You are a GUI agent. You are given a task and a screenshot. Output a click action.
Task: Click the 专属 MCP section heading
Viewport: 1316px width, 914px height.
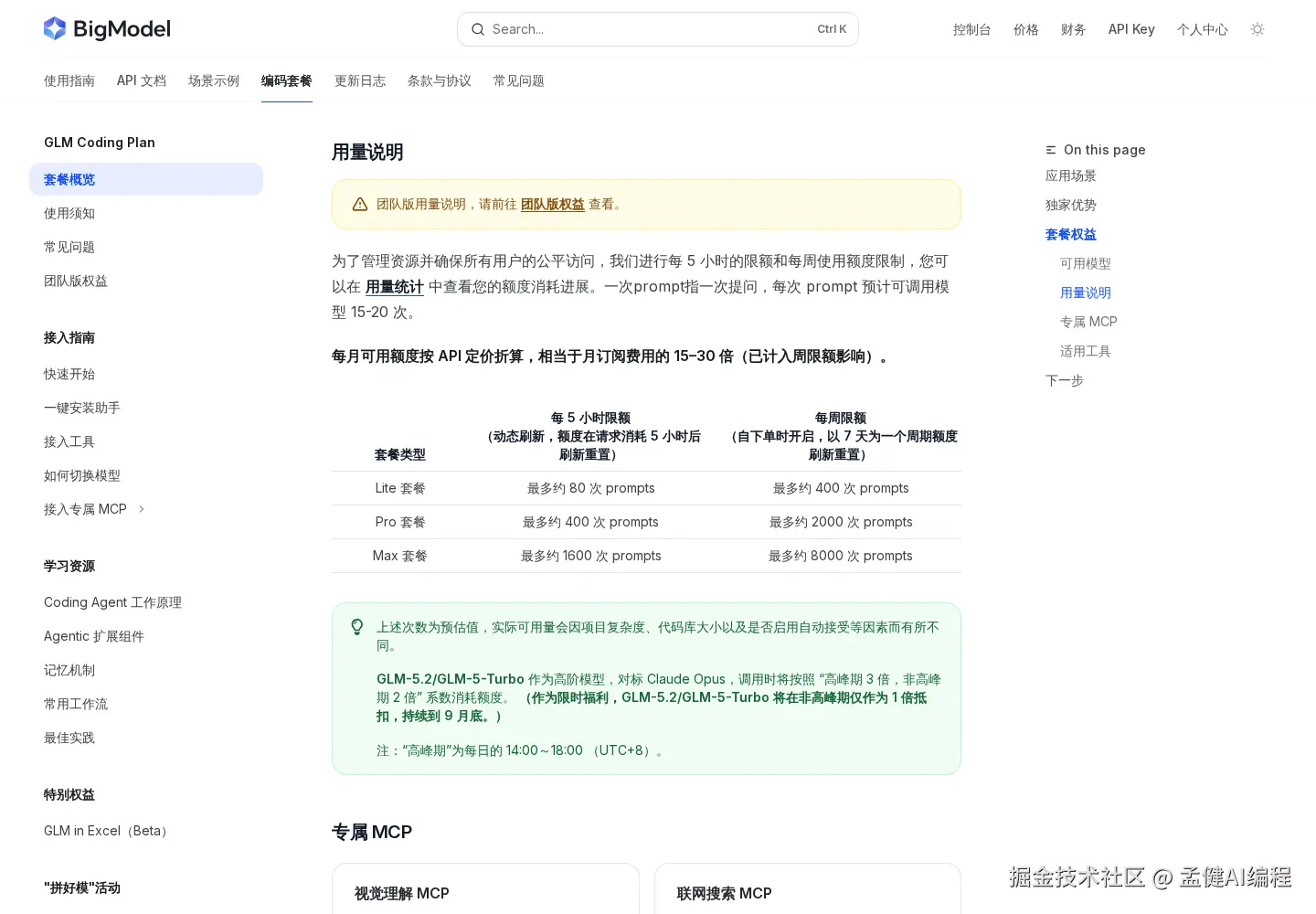pyautogui.click(x=372, y=833)
